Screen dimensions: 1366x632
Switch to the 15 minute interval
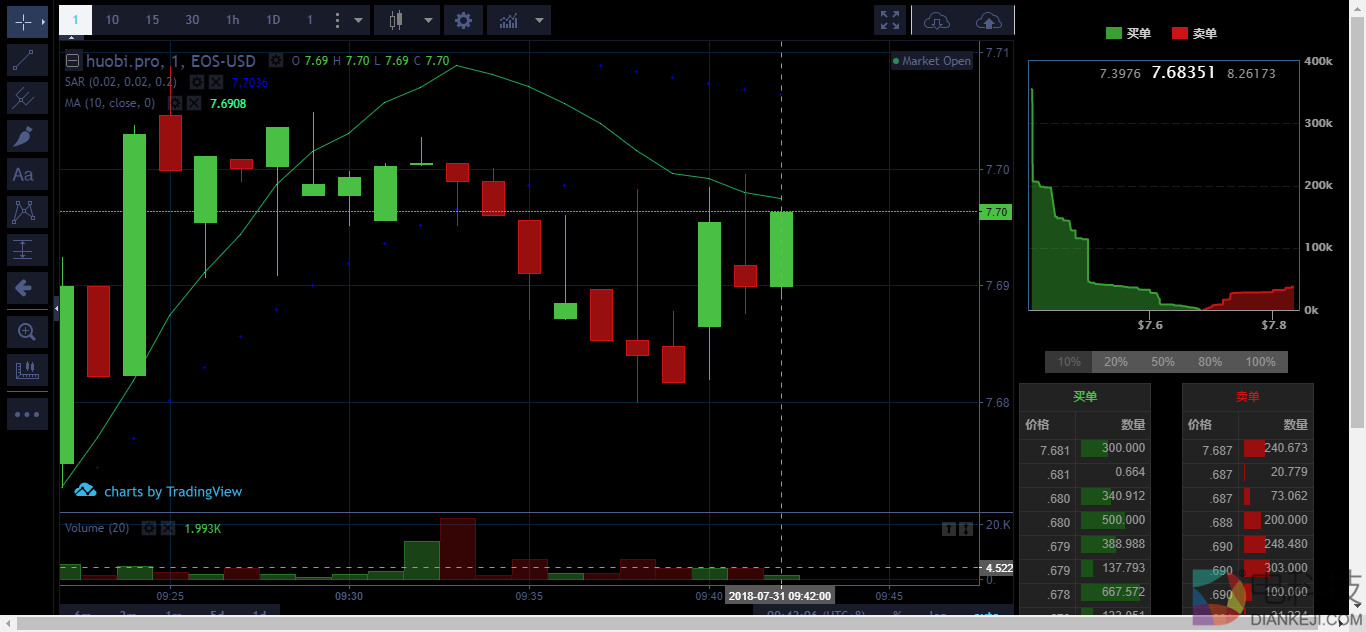(152, 20)
